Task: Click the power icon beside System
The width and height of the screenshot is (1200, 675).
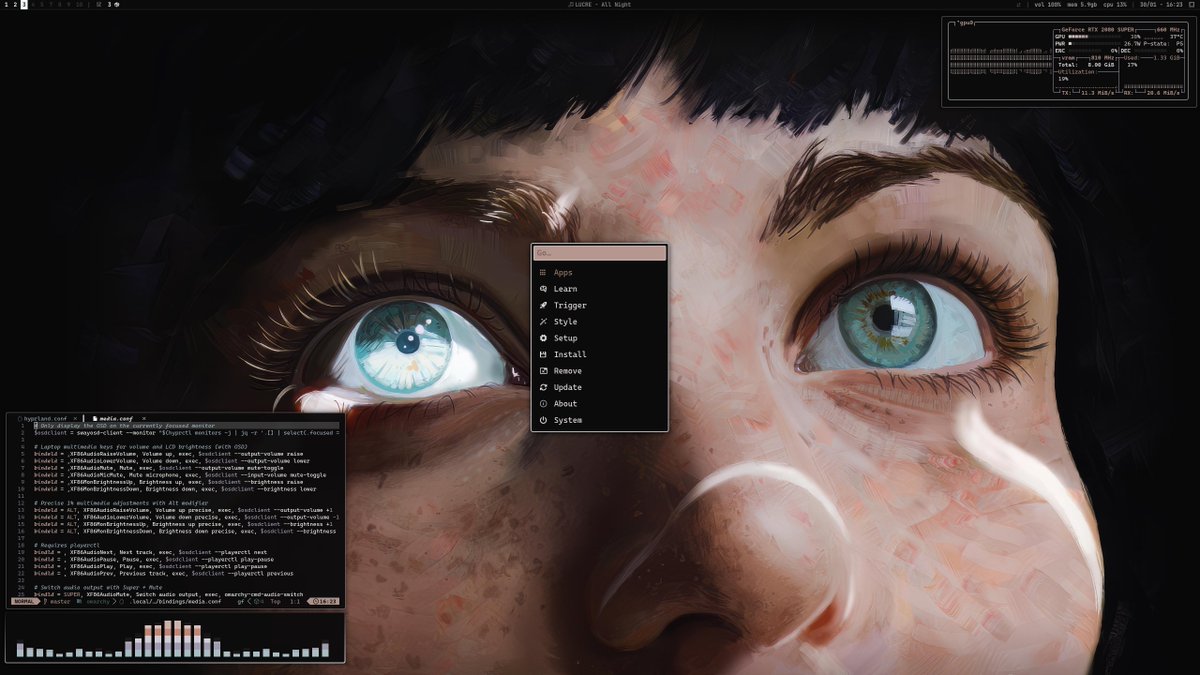Action: point(543,420)
